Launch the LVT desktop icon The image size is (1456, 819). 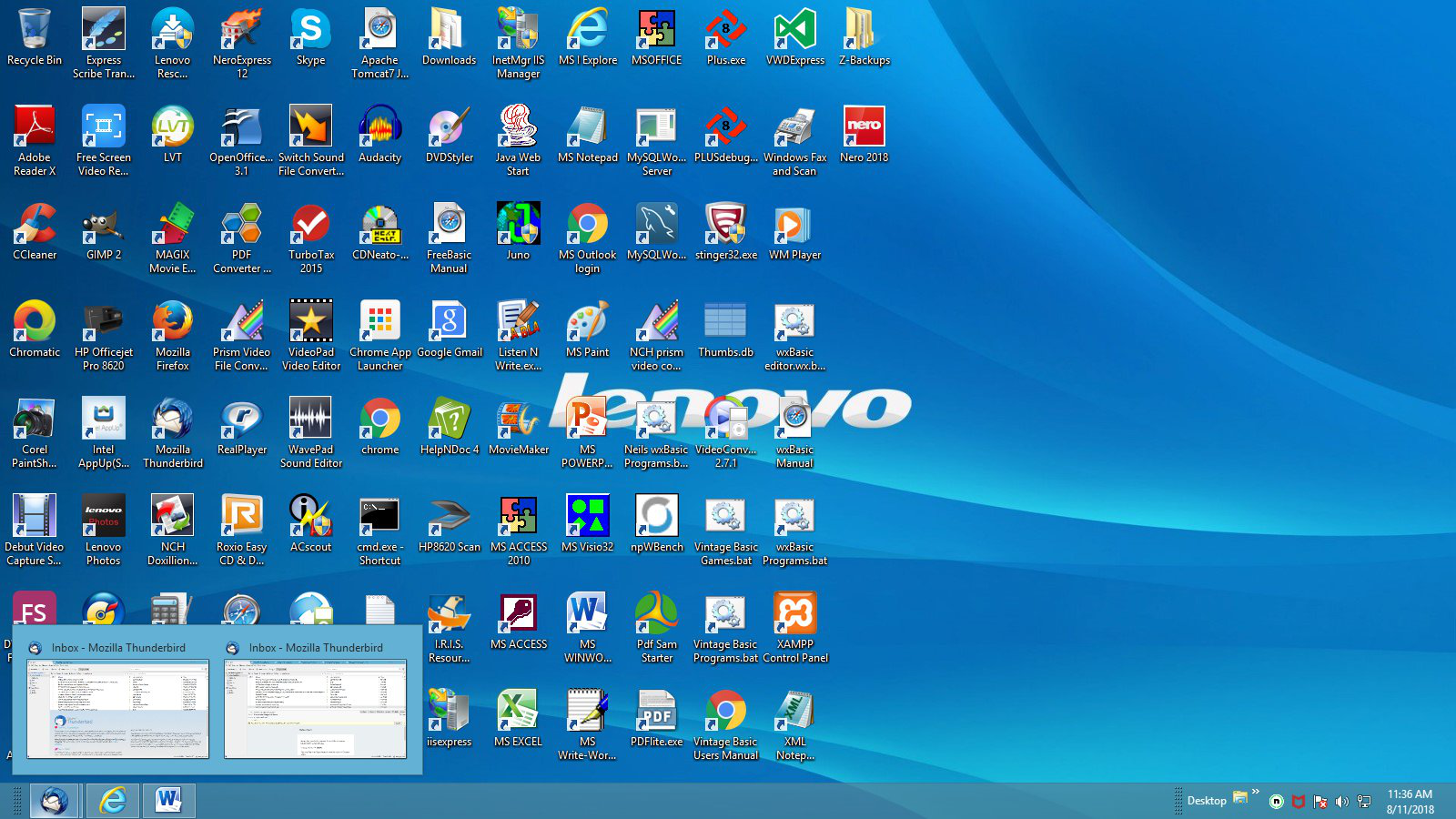[173, 136]
